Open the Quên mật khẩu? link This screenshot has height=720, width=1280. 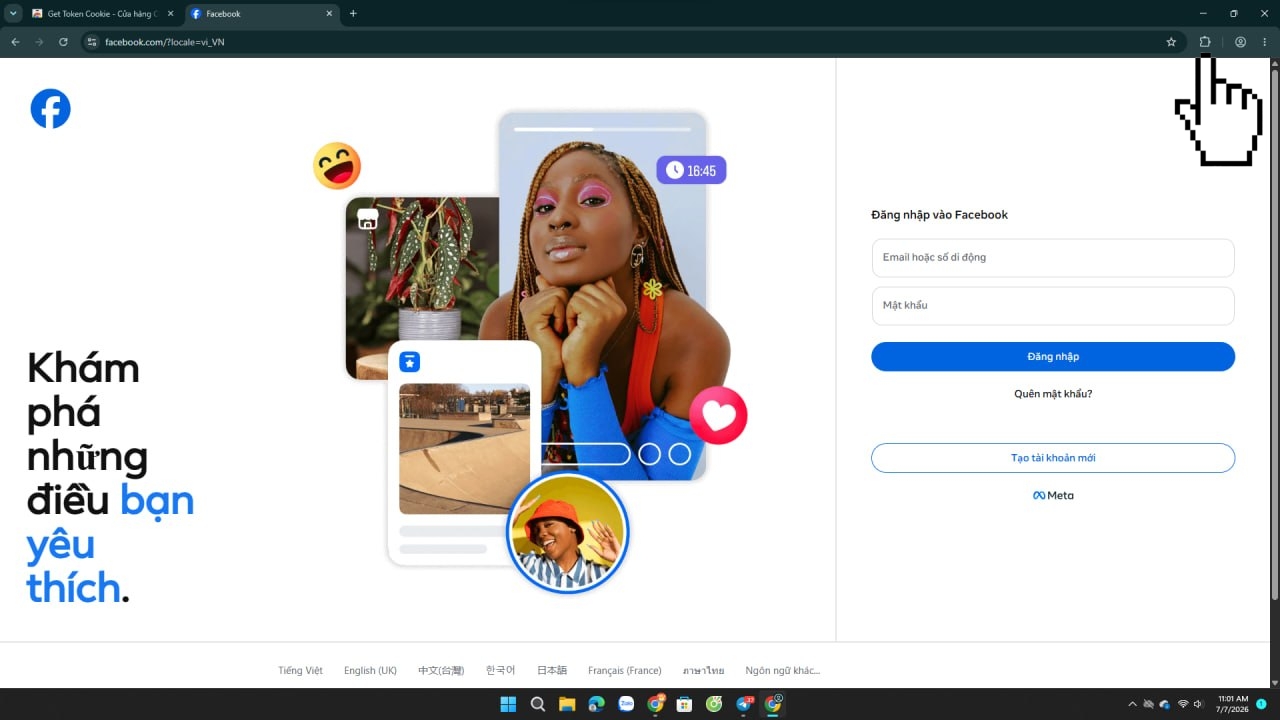click(x=1053, y=394)
